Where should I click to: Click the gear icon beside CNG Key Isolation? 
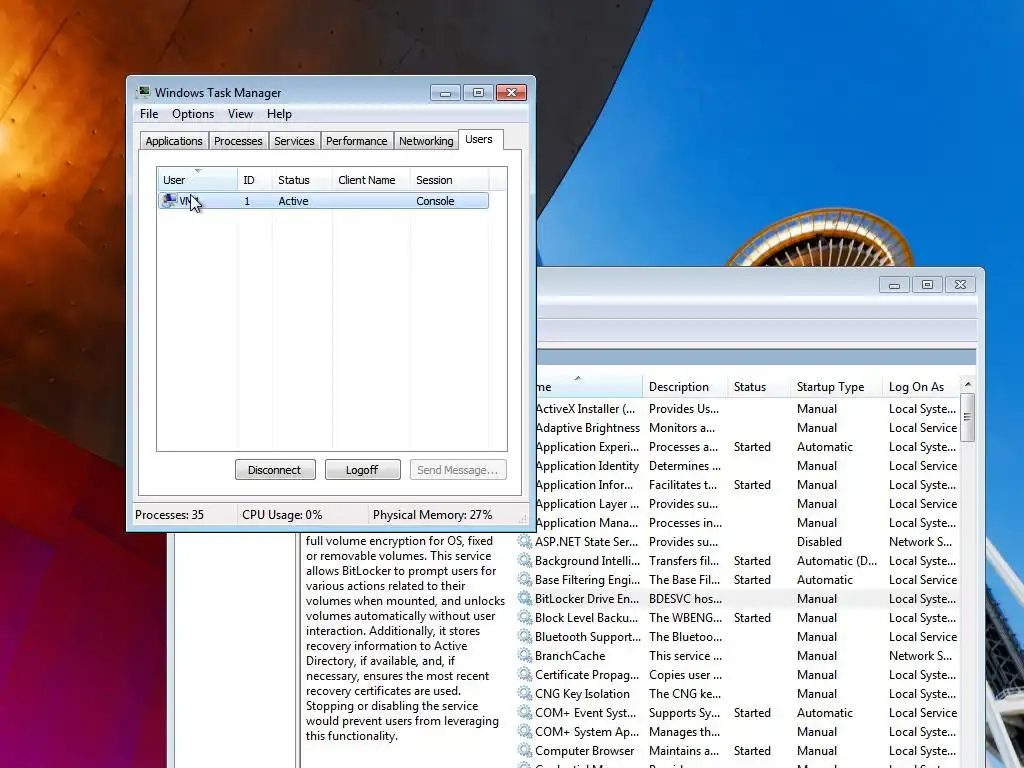[x=524, y=694]
